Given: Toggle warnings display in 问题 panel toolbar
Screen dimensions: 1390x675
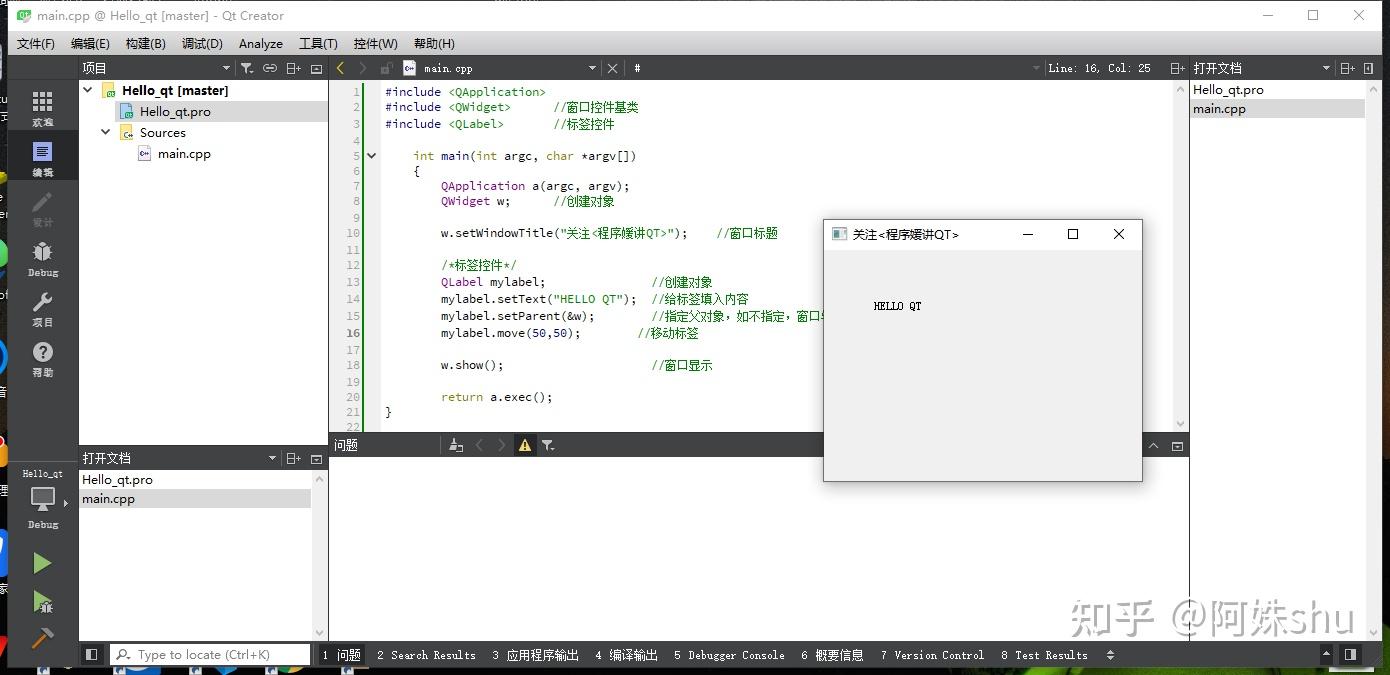Looking at the screenshot, I should pos(525,444).
